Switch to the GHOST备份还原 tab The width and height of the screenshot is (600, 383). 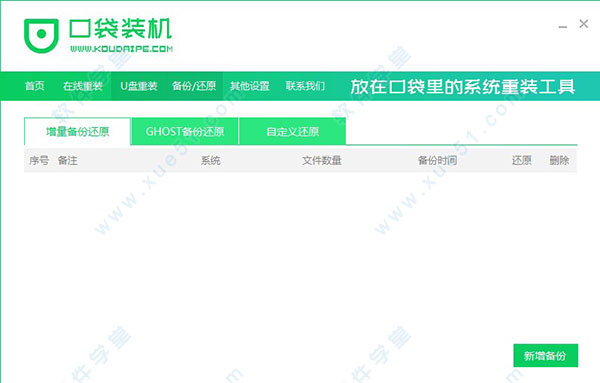(x=185, y=132)
